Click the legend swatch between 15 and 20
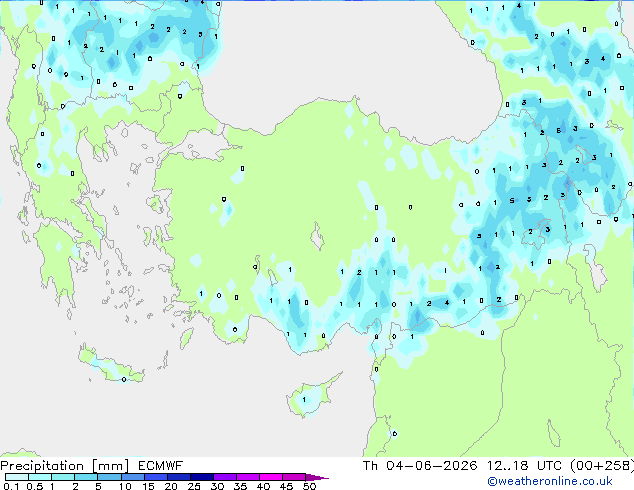Screen dimensions: 634x490 tap(155, 477)
